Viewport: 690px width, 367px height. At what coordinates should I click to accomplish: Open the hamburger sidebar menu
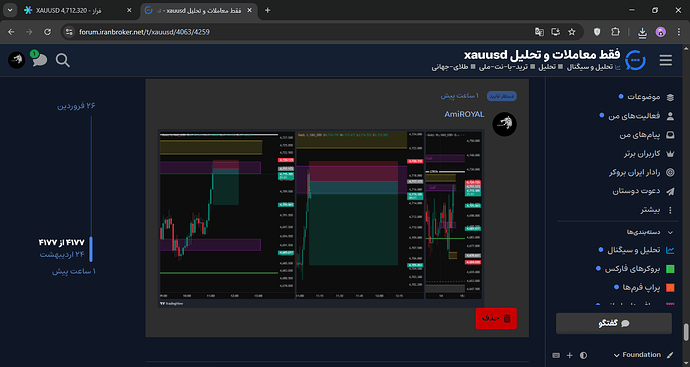tap(665, 60)
